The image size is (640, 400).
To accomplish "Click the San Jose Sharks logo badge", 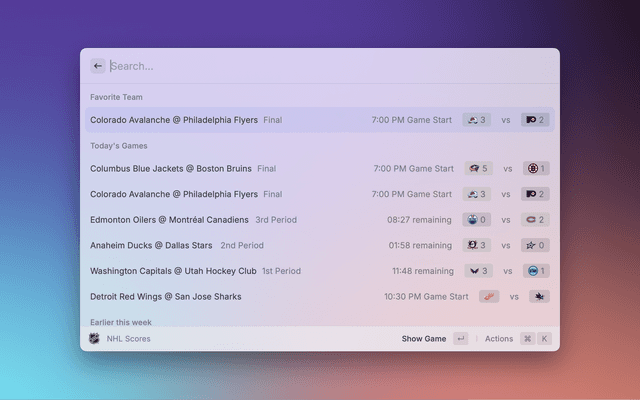I will (x=539, y=297).
